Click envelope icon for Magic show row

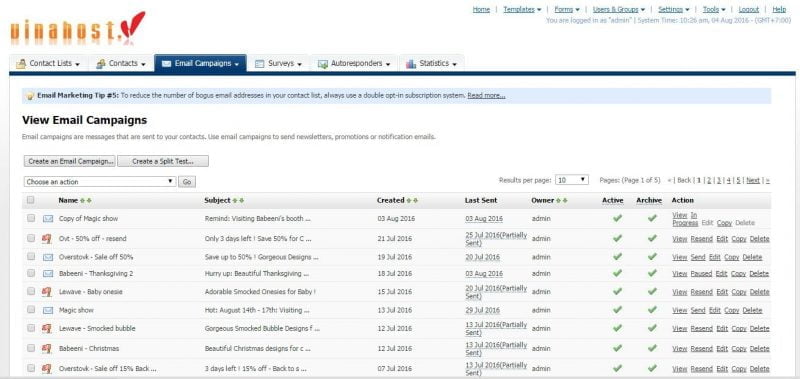coord(48,310)
